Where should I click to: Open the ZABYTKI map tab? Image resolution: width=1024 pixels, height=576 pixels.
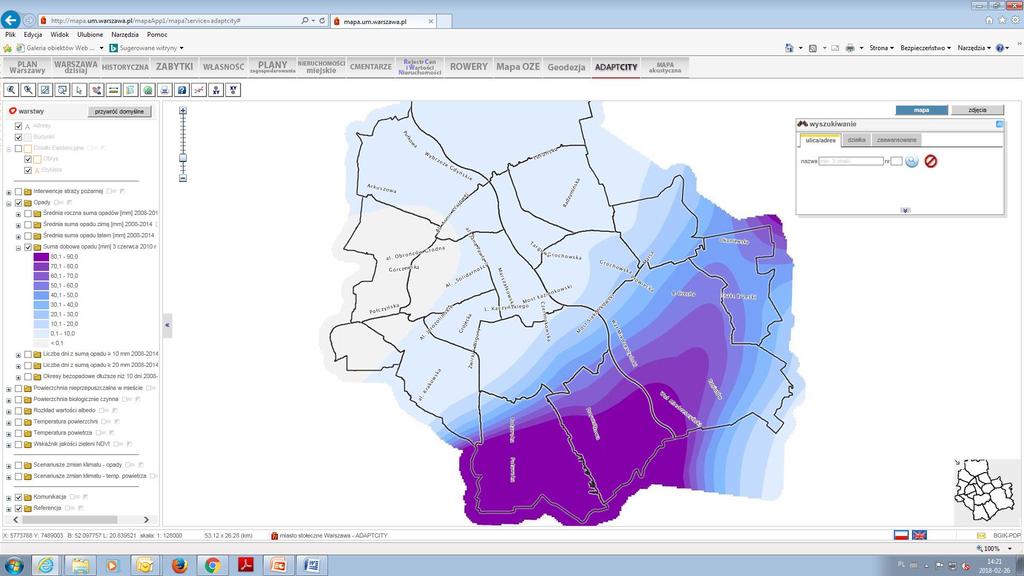click(x=174, y=67)
